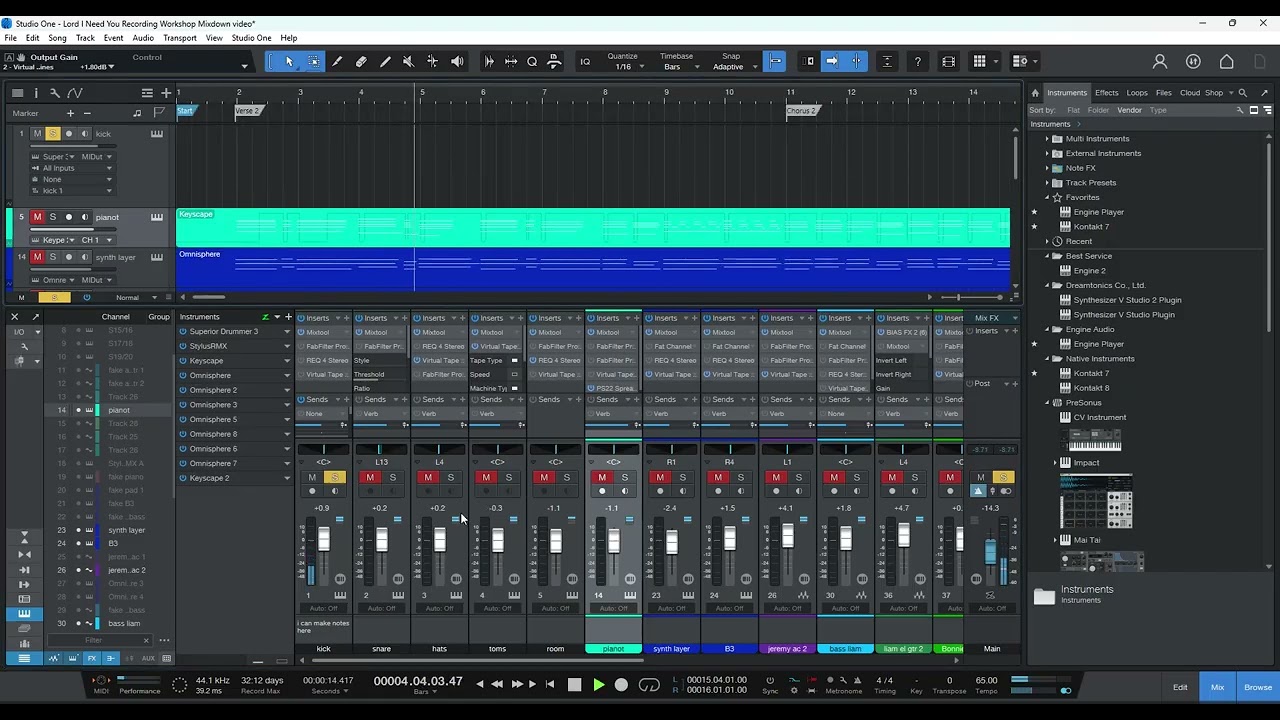
Task: Arm record on synth layer track
Action: (x=69, y=257)
